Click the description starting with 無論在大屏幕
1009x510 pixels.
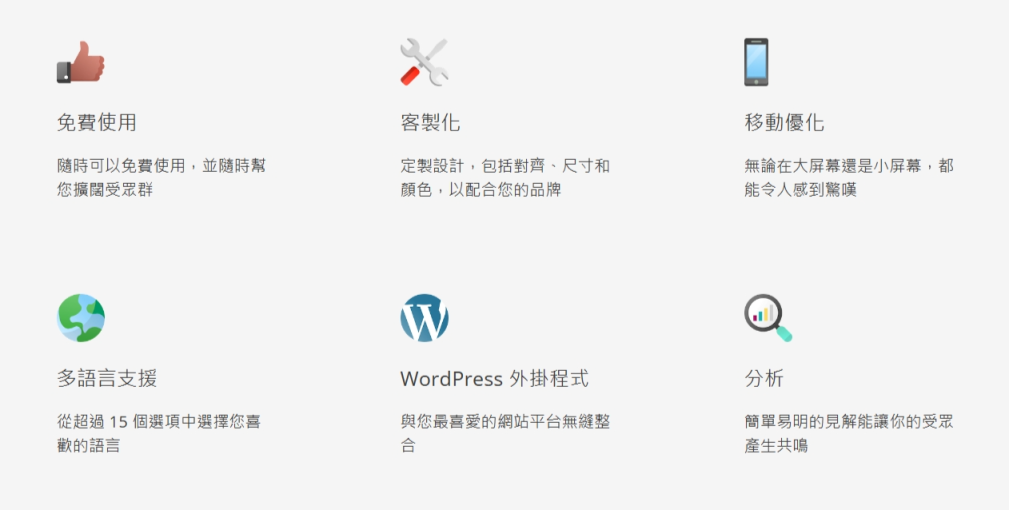point(848,166)
